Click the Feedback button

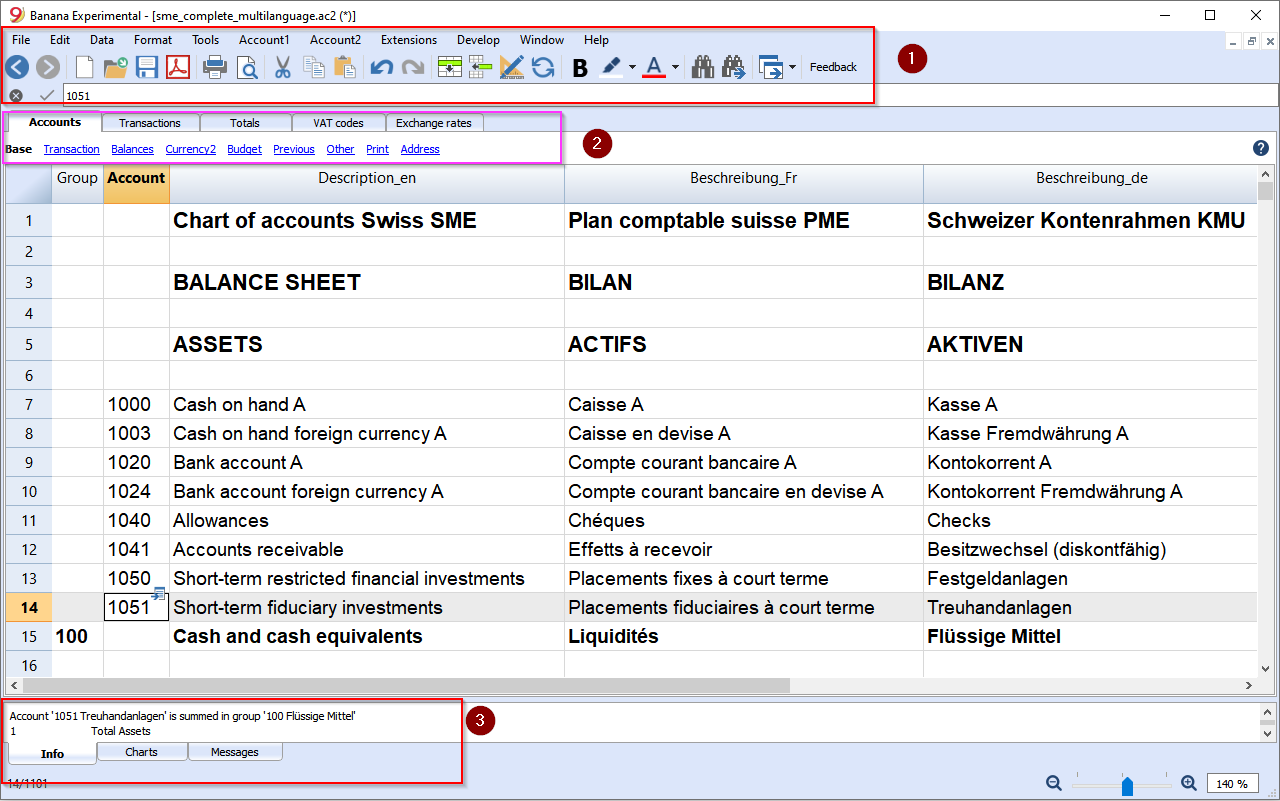point(833,67)
